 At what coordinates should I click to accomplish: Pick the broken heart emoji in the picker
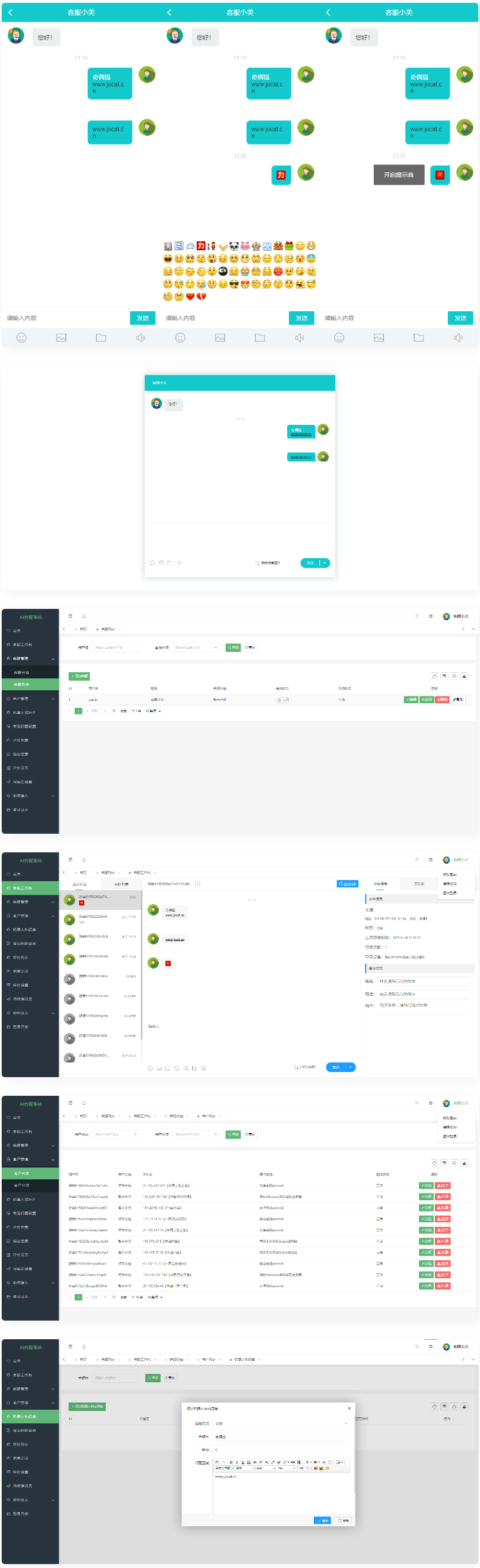[x=201, y=297]
